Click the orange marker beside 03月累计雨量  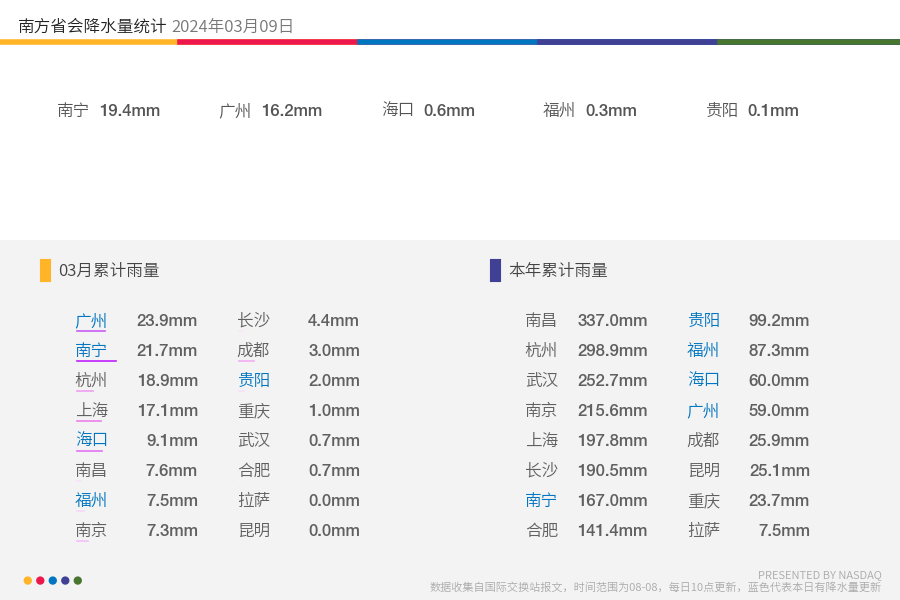[x=45, y=270]
